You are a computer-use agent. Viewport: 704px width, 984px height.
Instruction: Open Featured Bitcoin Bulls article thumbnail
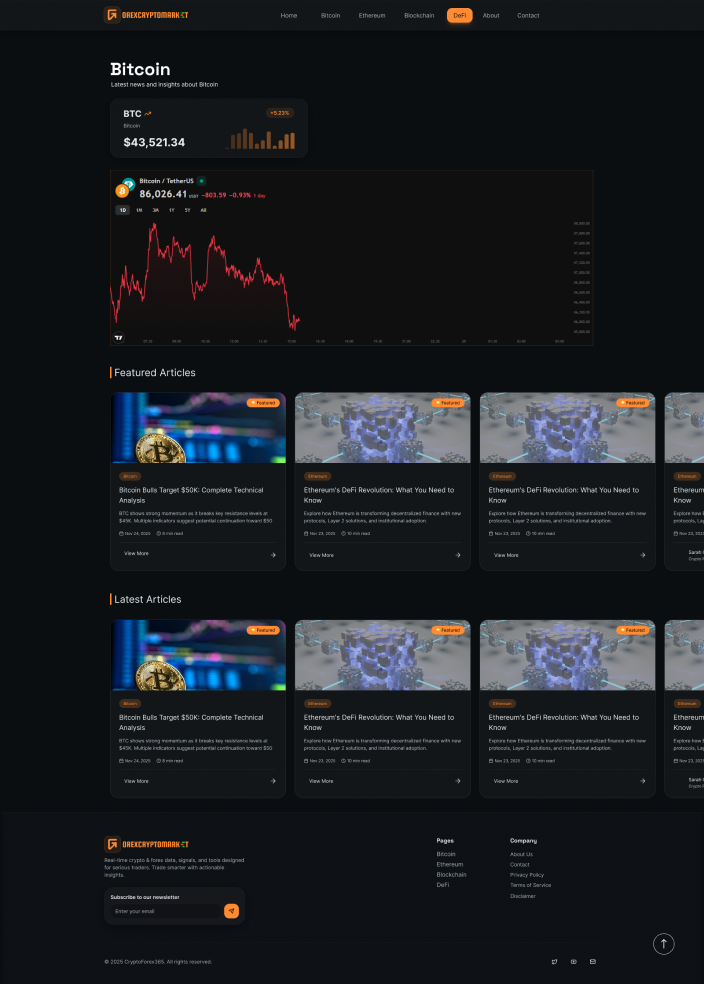click(198, 428)
